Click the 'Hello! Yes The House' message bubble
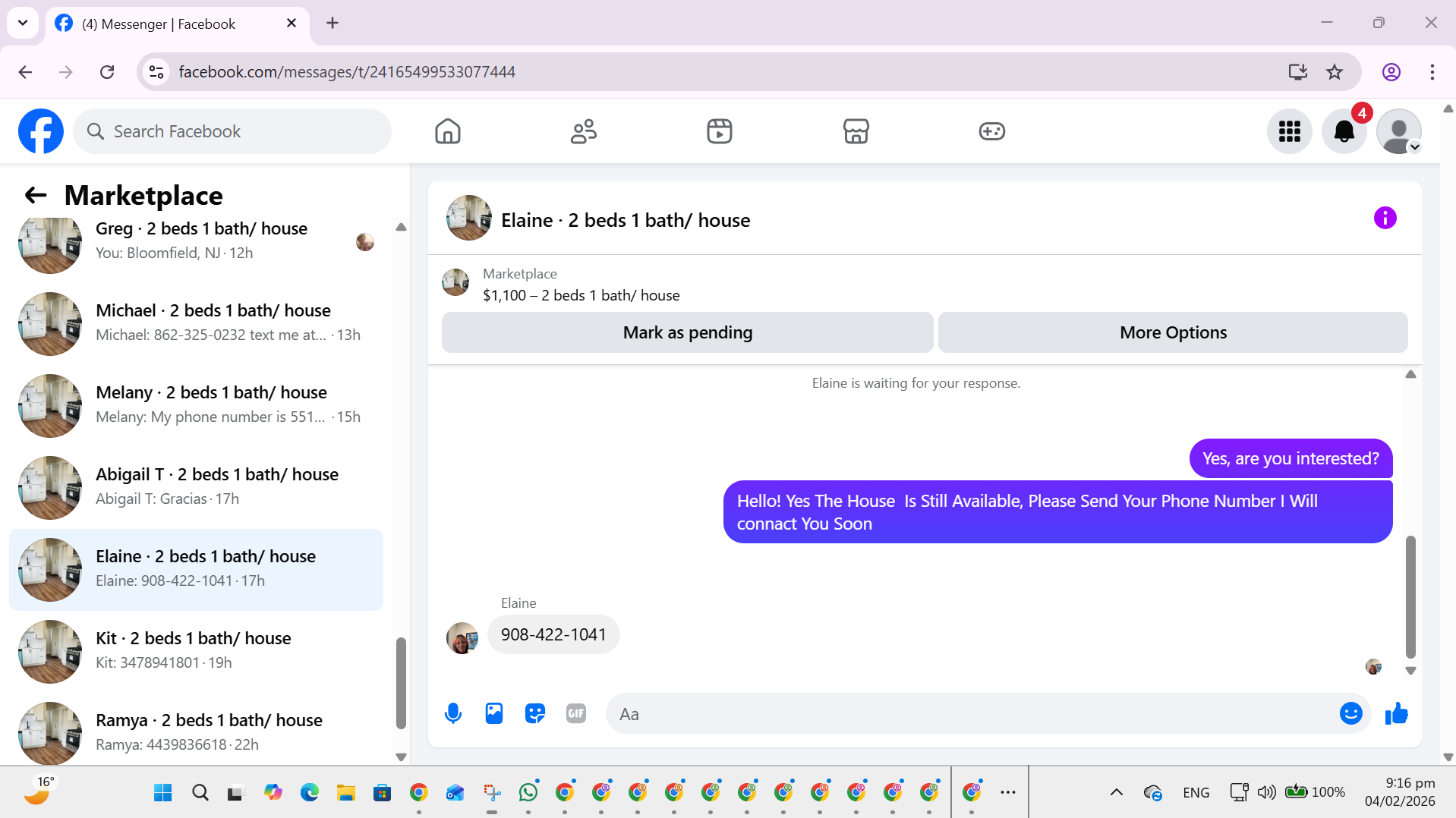 tap(1057, 512)
